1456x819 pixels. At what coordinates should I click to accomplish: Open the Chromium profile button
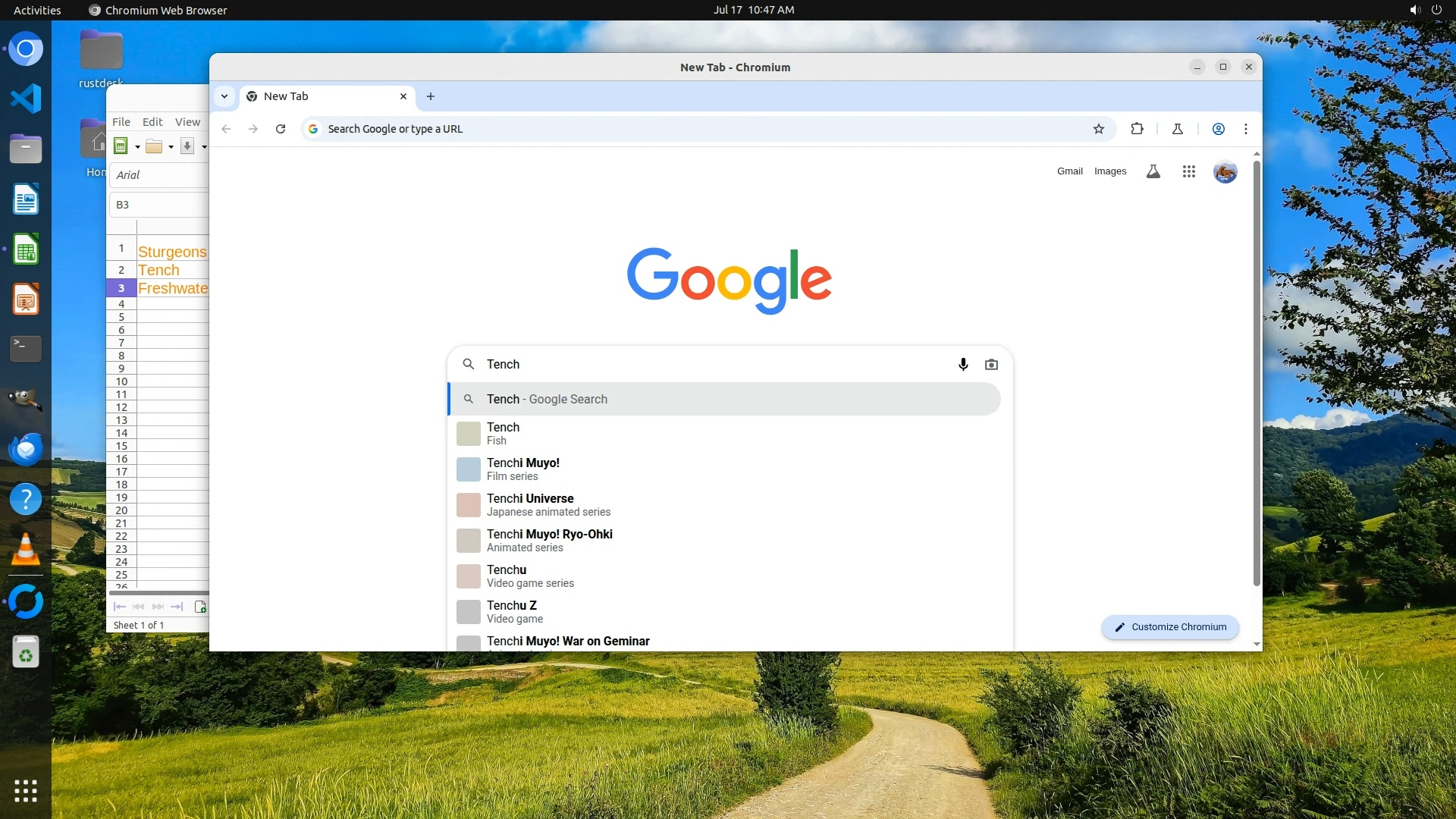[1218, 129]
